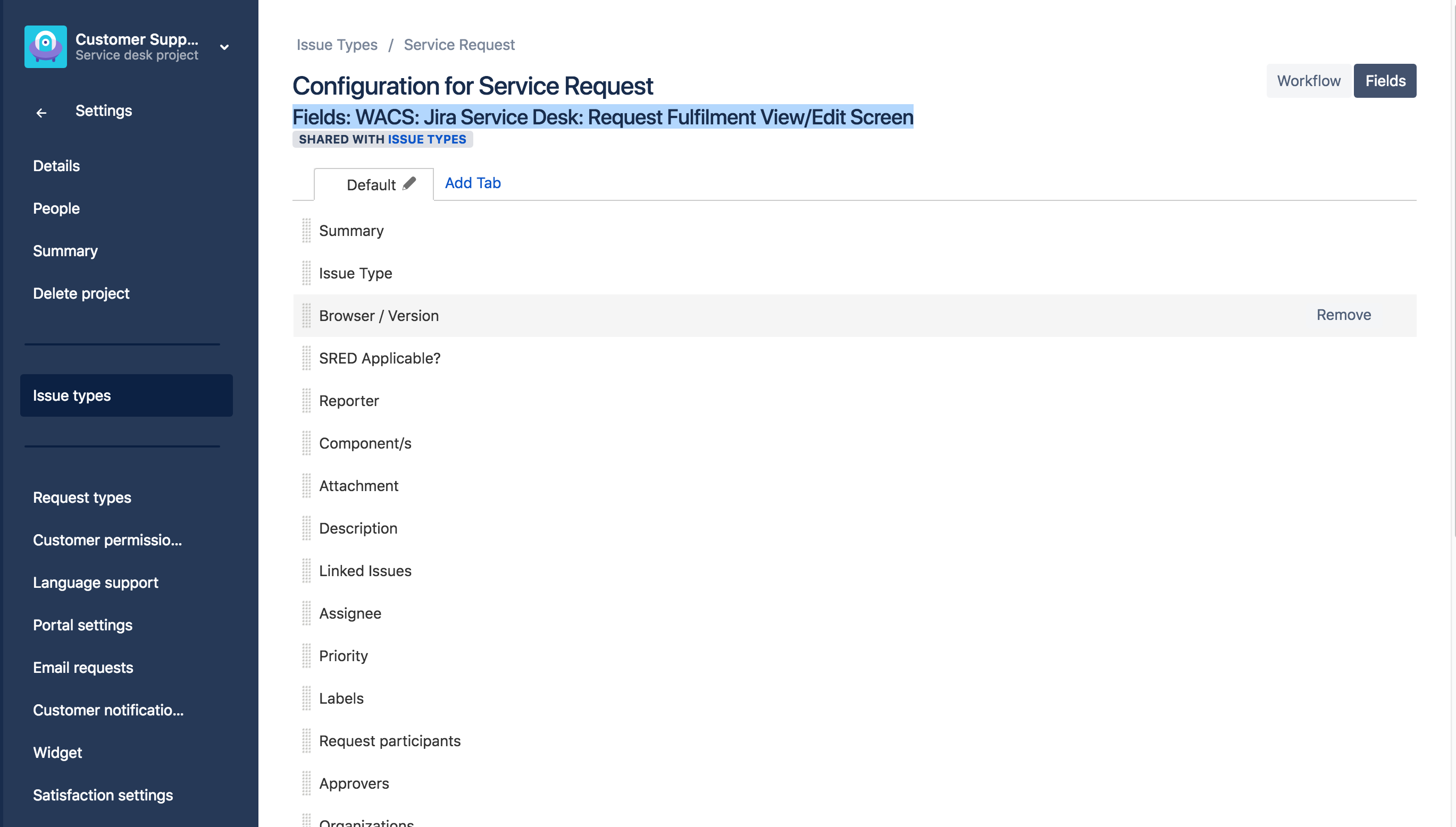Click the Customer Support project avatar icon
This screenshot has height=827, width=1456.
(x=45, y=47)
